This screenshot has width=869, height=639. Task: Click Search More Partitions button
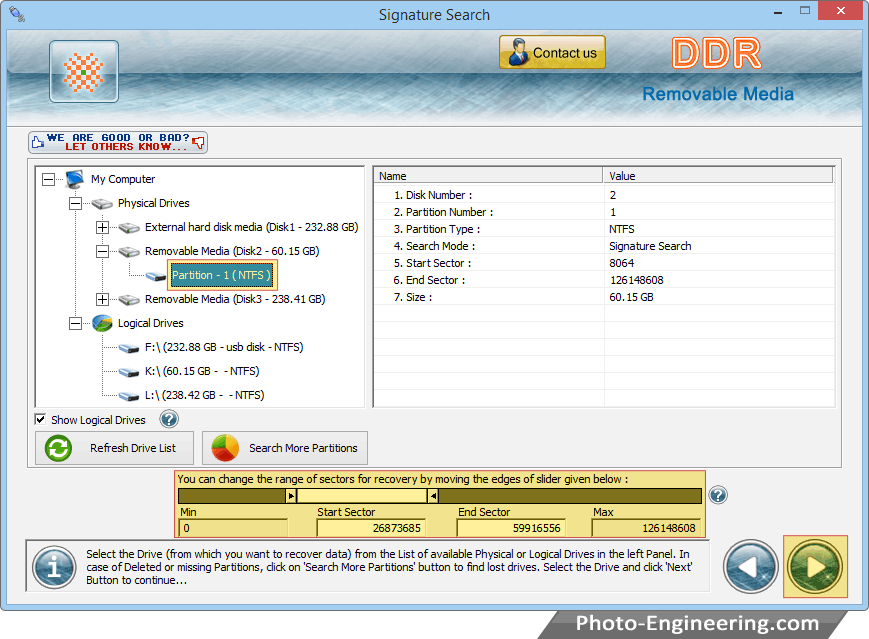pos(285,448)
